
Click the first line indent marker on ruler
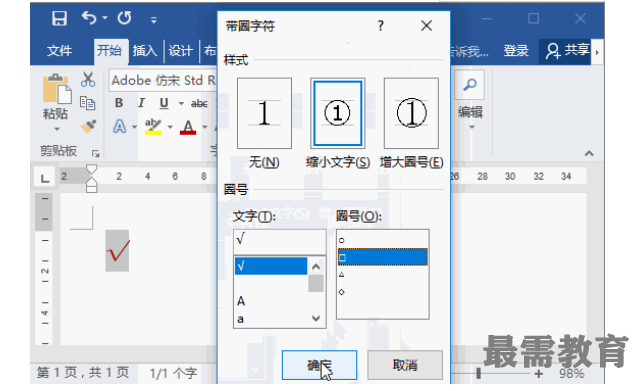92,169
